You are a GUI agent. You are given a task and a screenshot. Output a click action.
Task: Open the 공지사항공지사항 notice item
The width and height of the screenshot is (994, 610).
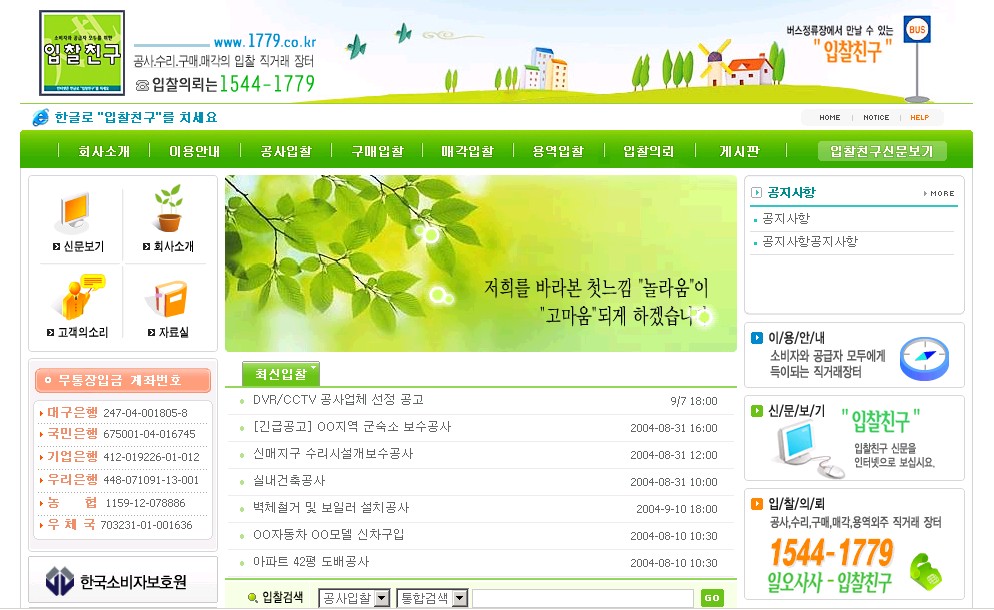click(x=810, y=242)
